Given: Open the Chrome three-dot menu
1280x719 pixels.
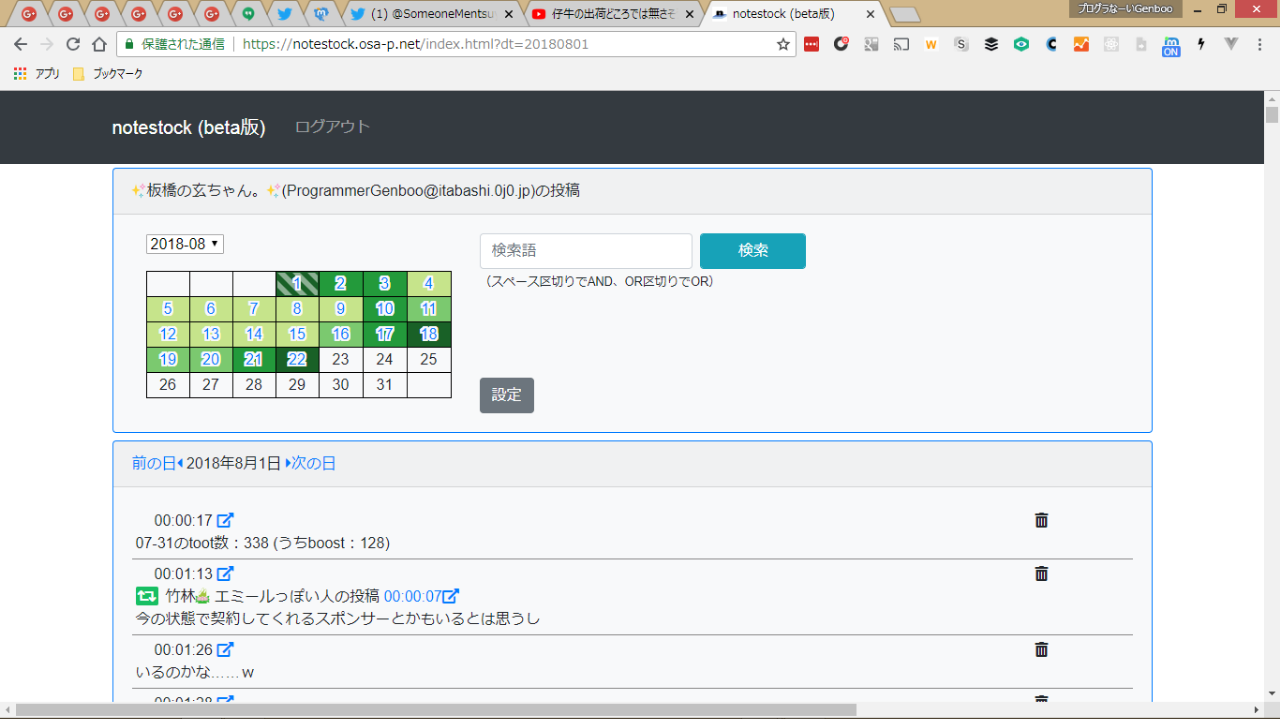Looking at the screenshot, I should pos(1260,44).
